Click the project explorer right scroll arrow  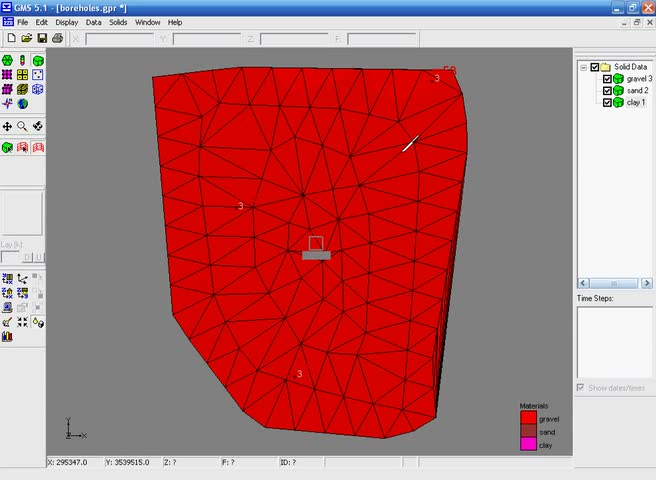click(647, 283)
